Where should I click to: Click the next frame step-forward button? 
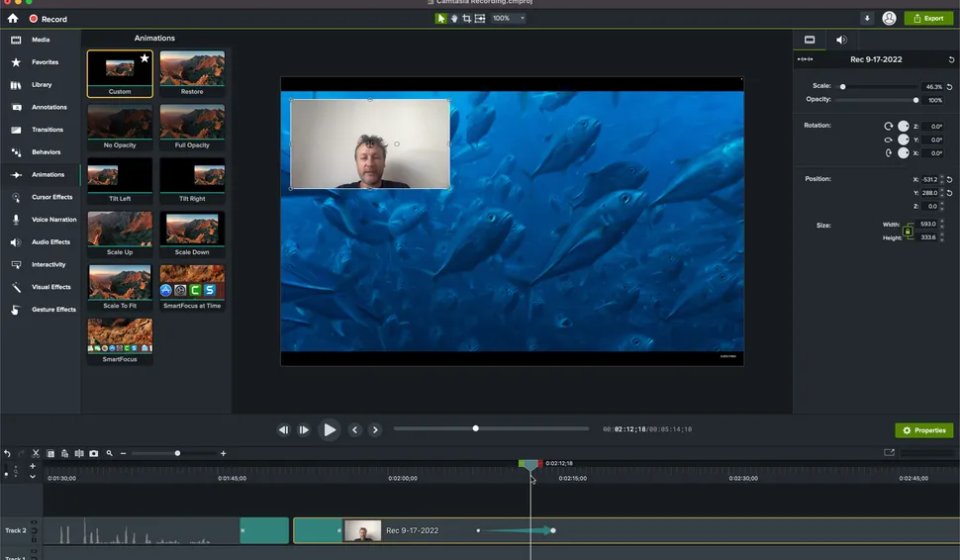point(304,430)
